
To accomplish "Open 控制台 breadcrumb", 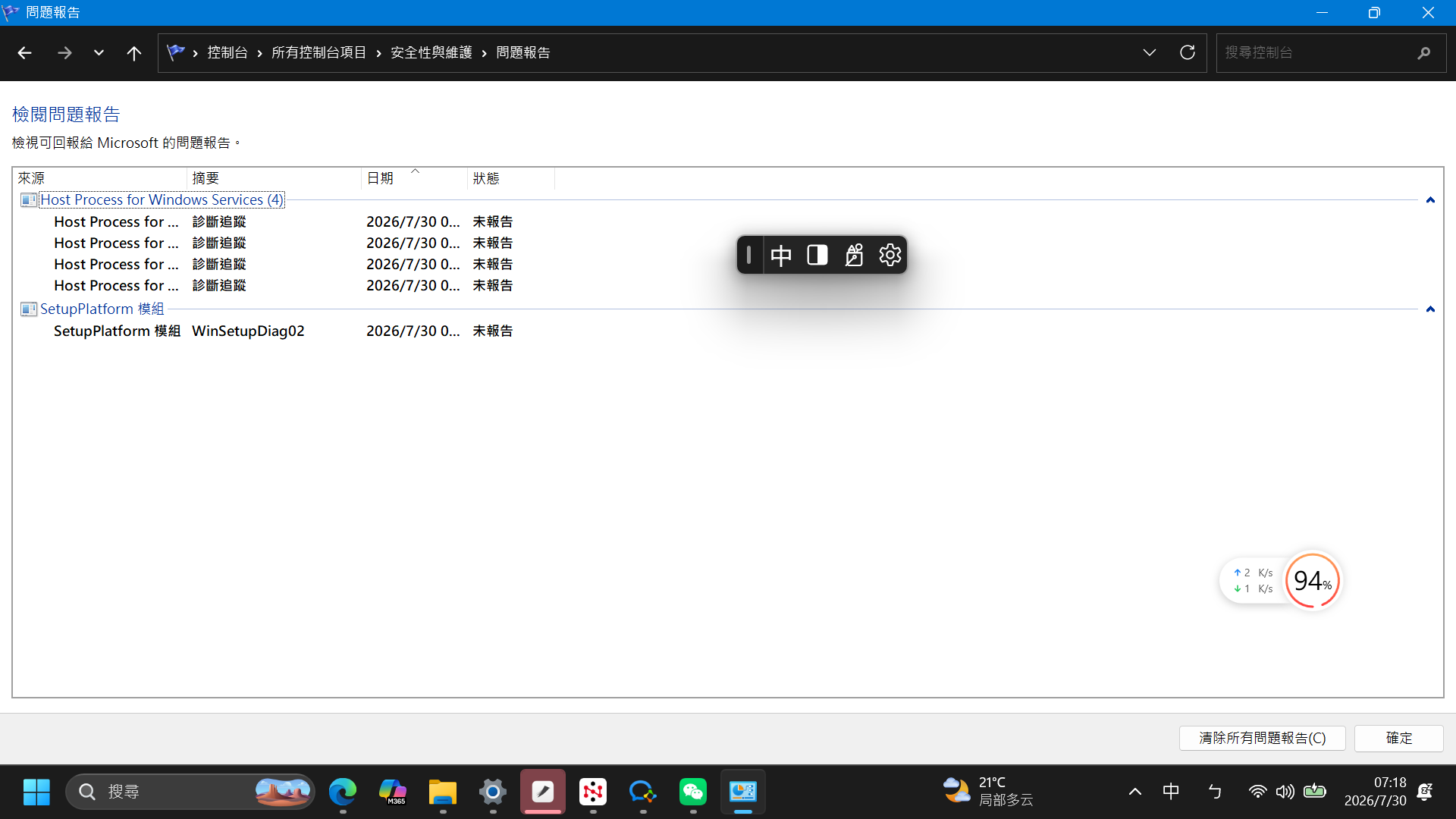I will [x=227, y=52].
